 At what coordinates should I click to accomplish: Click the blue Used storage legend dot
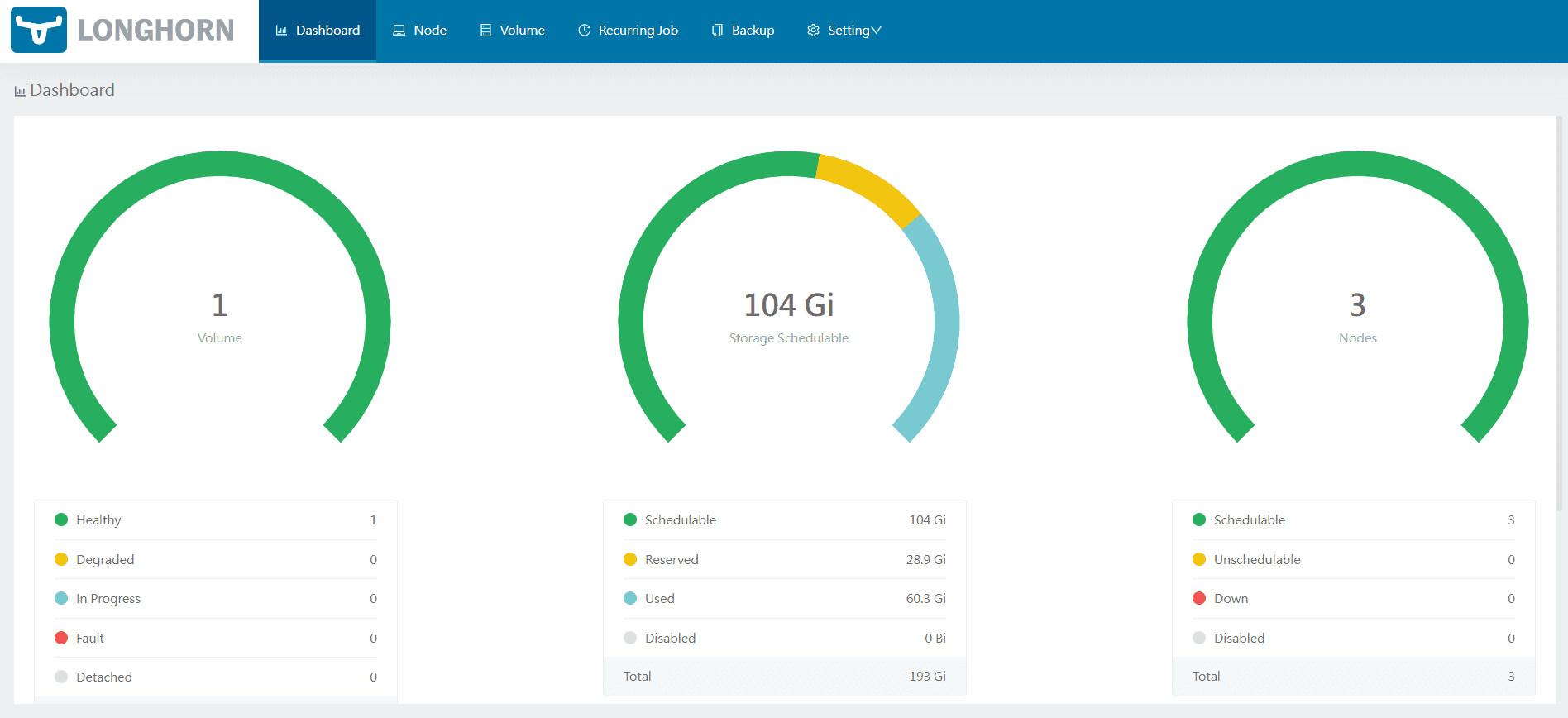[630, 599]
